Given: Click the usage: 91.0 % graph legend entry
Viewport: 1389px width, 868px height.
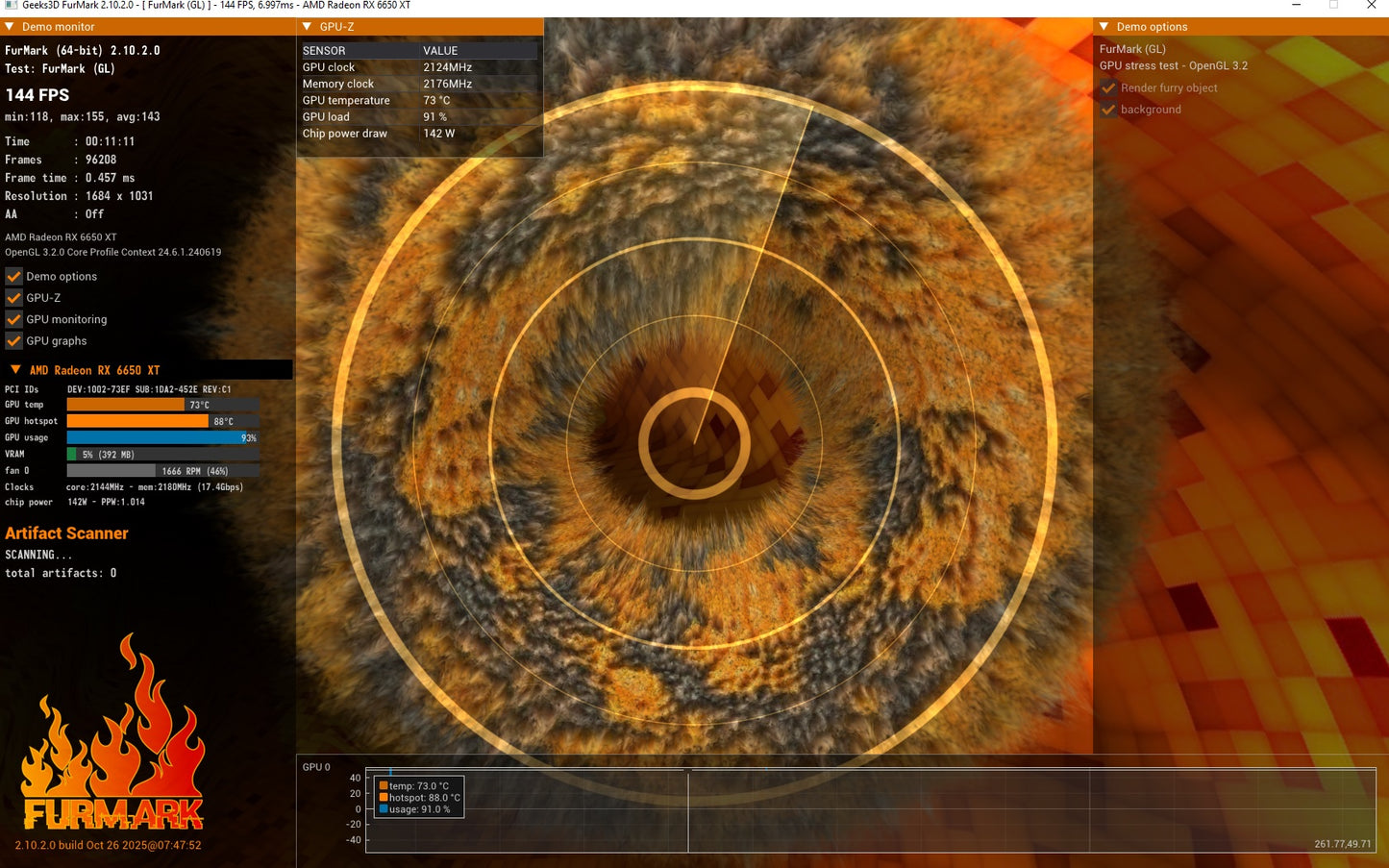Looking at the screenshot, I should click(x=415, y=809).
